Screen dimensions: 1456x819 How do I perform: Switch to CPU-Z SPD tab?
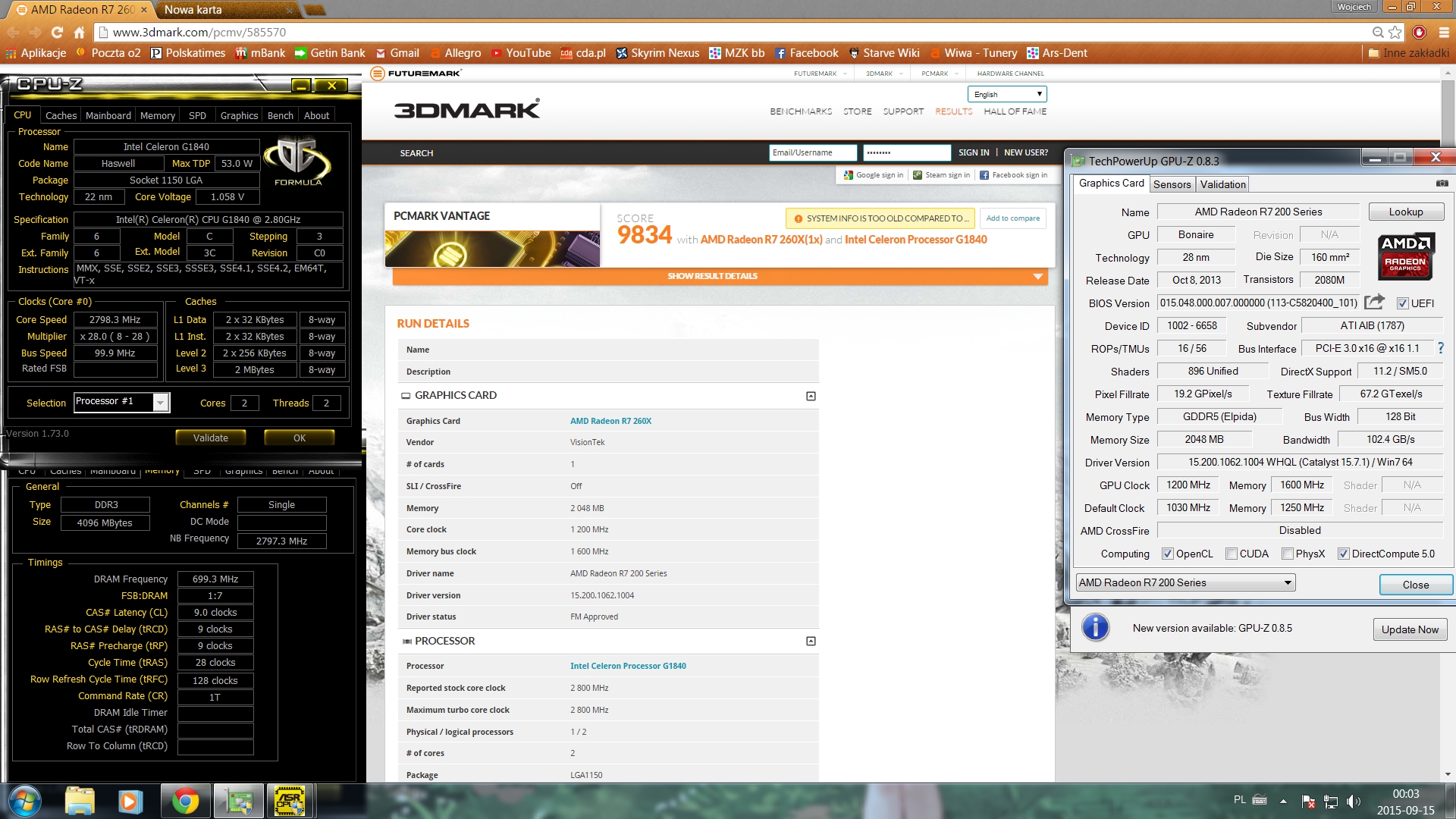tap(197, 115)
